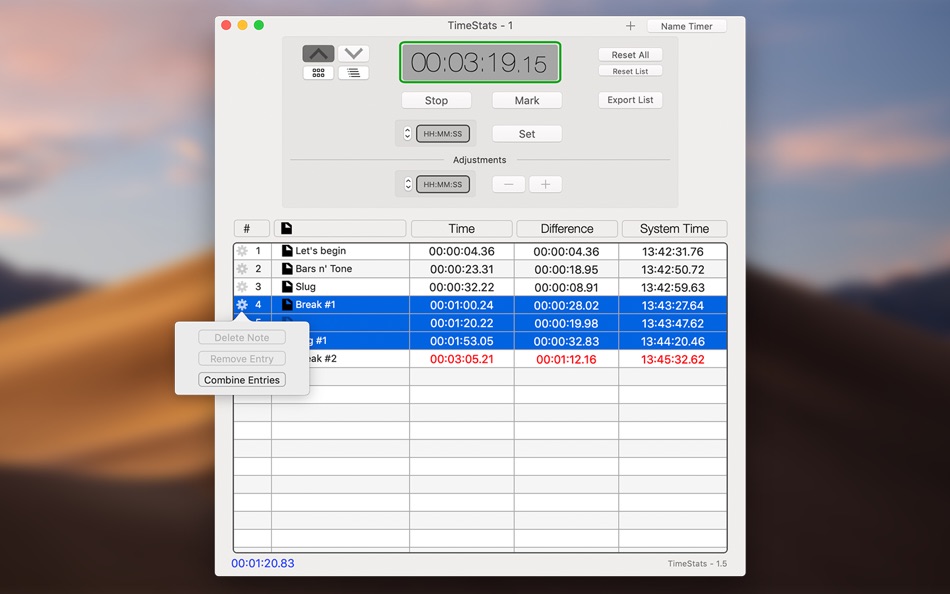Click time value 00:01:53.05

(x=462, y=341)
